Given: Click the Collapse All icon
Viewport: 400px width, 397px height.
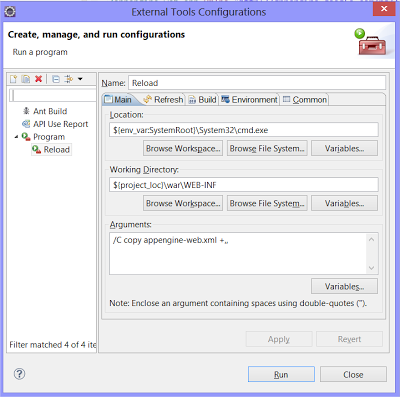Looking at the screenshot, I should [56, 79].
